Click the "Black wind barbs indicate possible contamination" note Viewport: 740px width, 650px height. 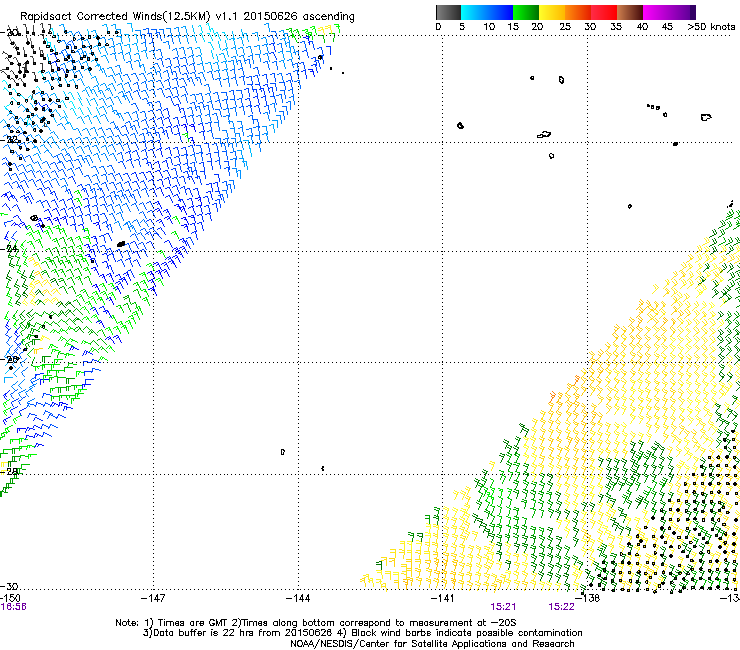pos(467,633)
